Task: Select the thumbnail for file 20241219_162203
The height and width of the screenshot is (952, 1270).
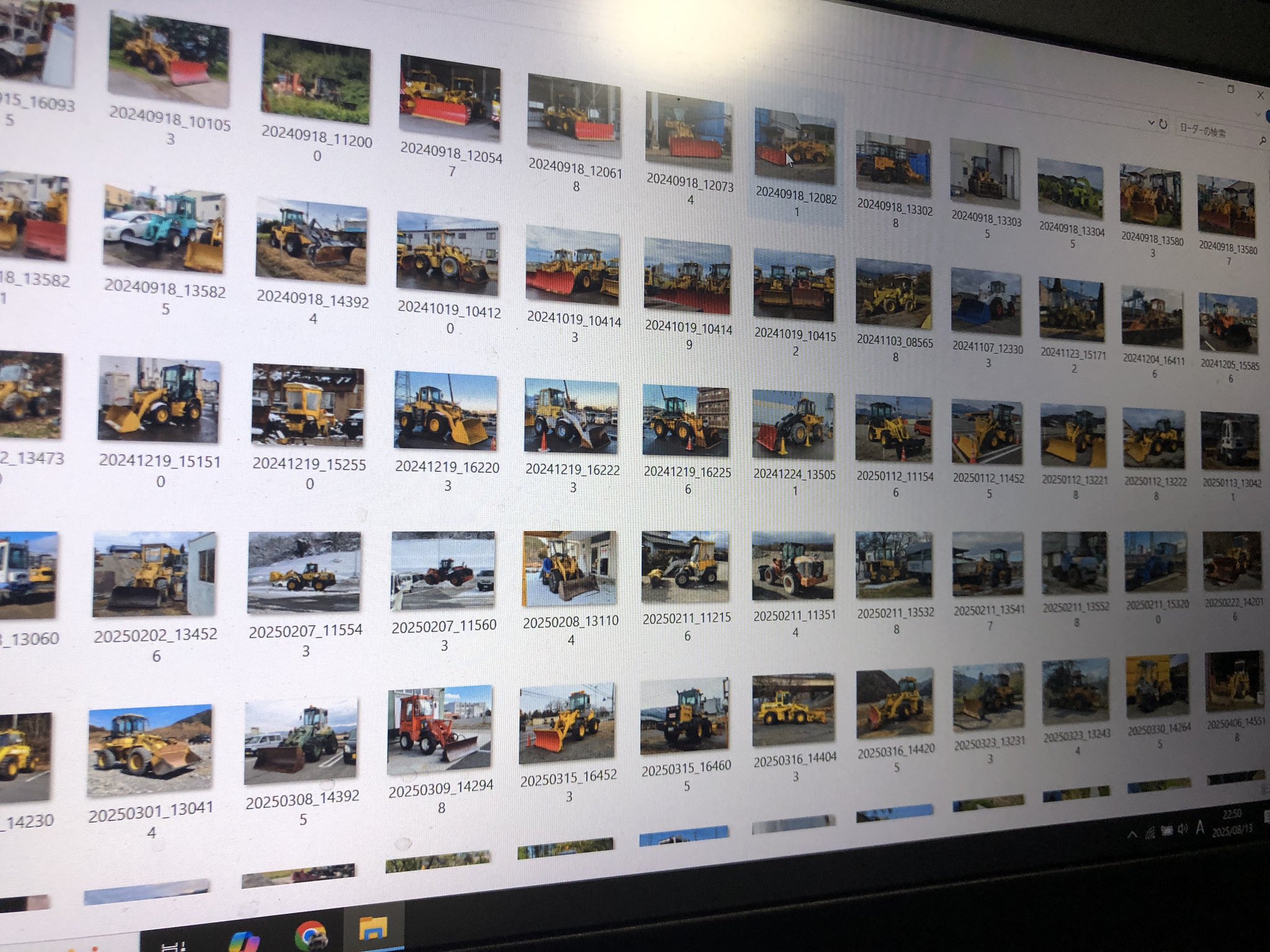Action: coord(445,410)
